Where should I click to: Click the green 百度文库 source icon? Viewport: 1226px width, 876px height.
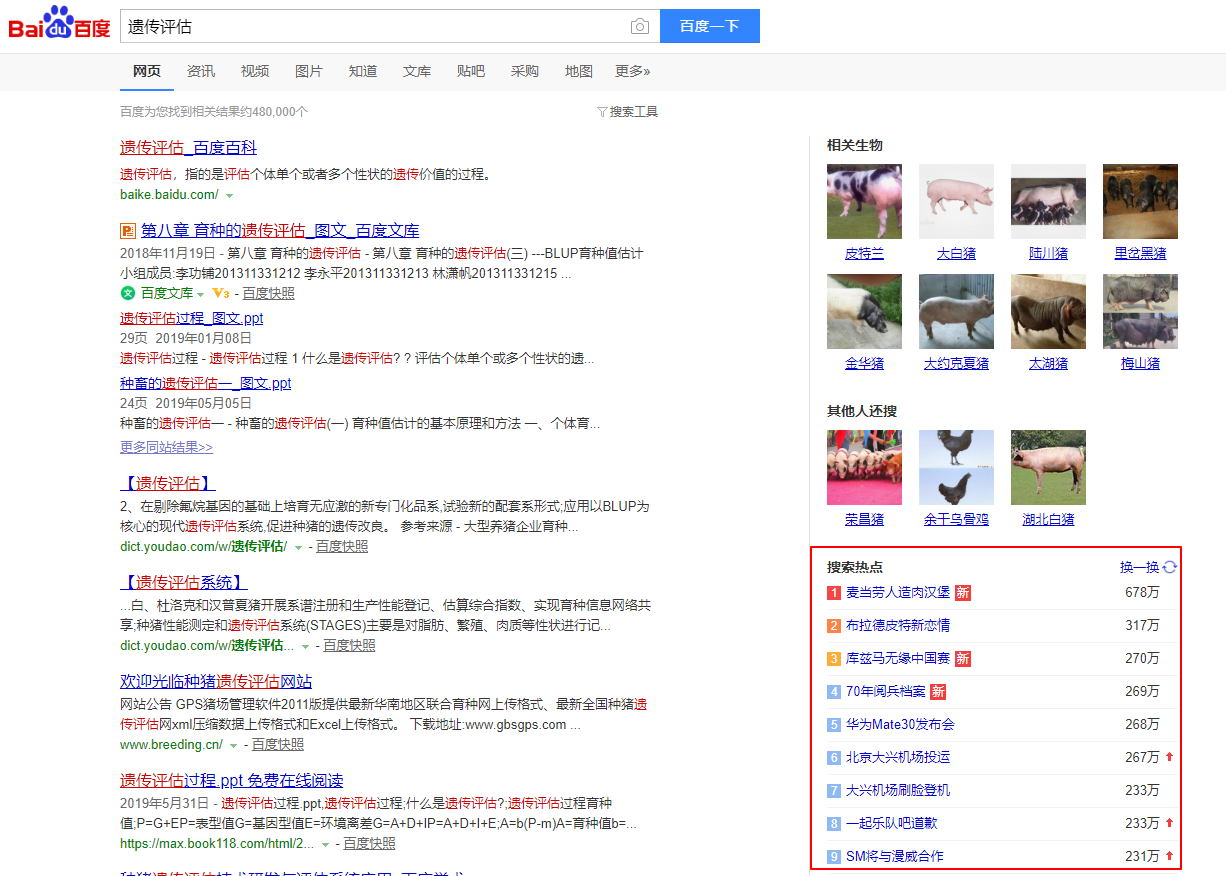pos(126,293)
